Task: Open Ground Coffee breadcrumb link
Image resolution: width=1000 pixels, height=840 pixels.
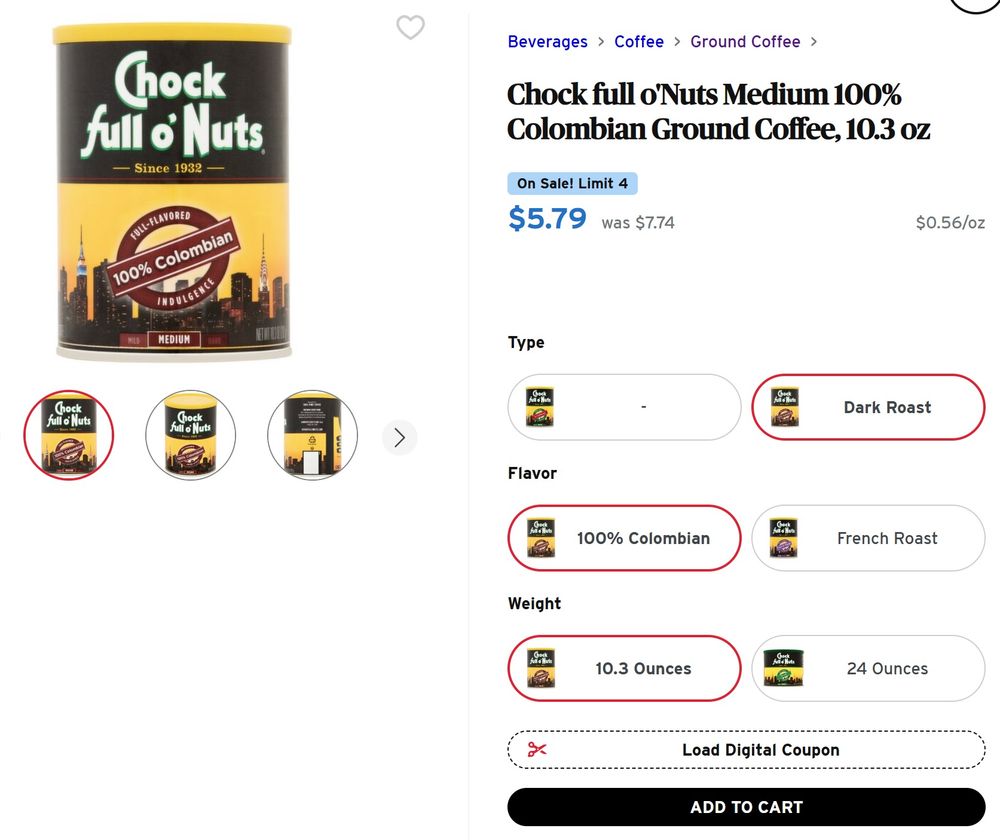Action: click(x=745, y=42)
